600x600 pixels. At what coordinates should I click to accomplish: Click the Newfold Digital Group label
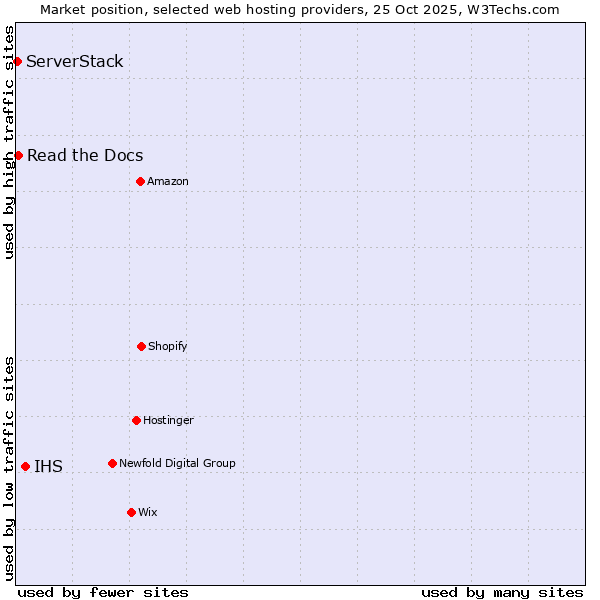(177, 463)
